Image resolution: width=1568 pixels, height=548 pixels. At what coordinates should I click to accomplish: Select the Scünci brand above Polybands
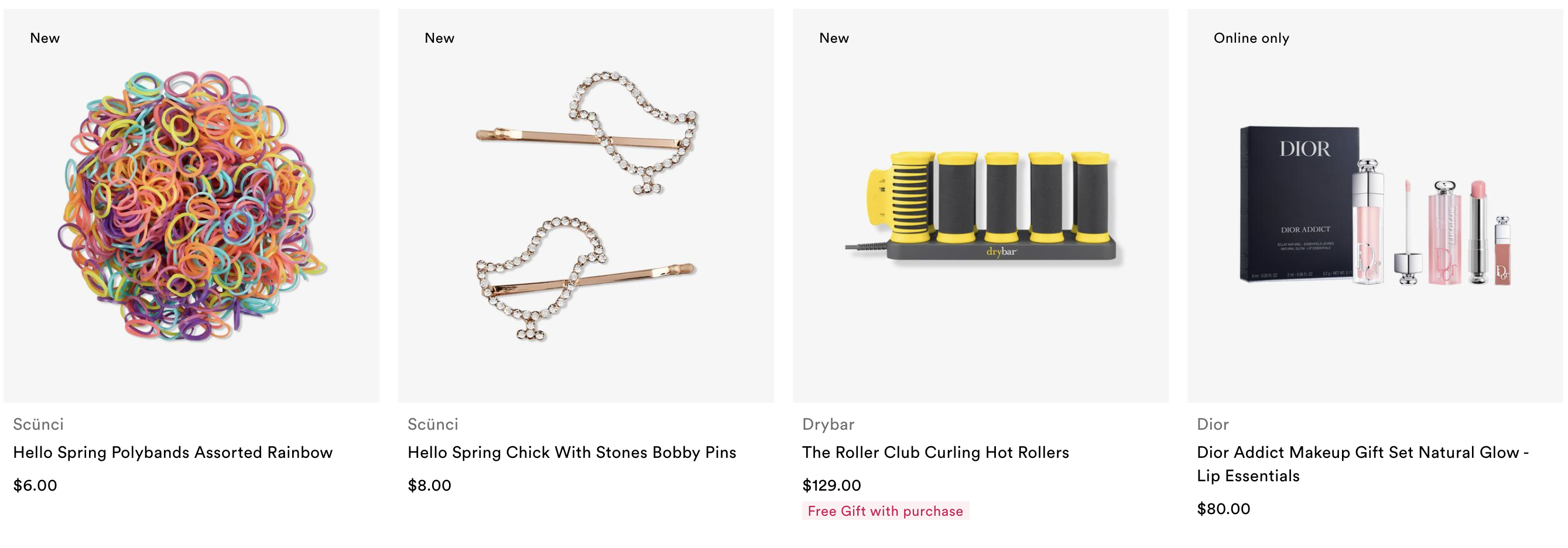coord(38,424)
